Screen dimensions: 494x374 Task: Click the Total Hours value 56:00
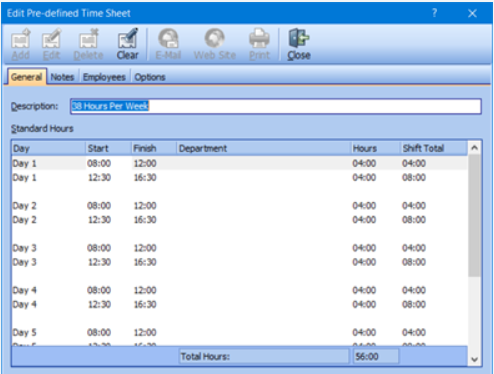click(x=376, y=357)
